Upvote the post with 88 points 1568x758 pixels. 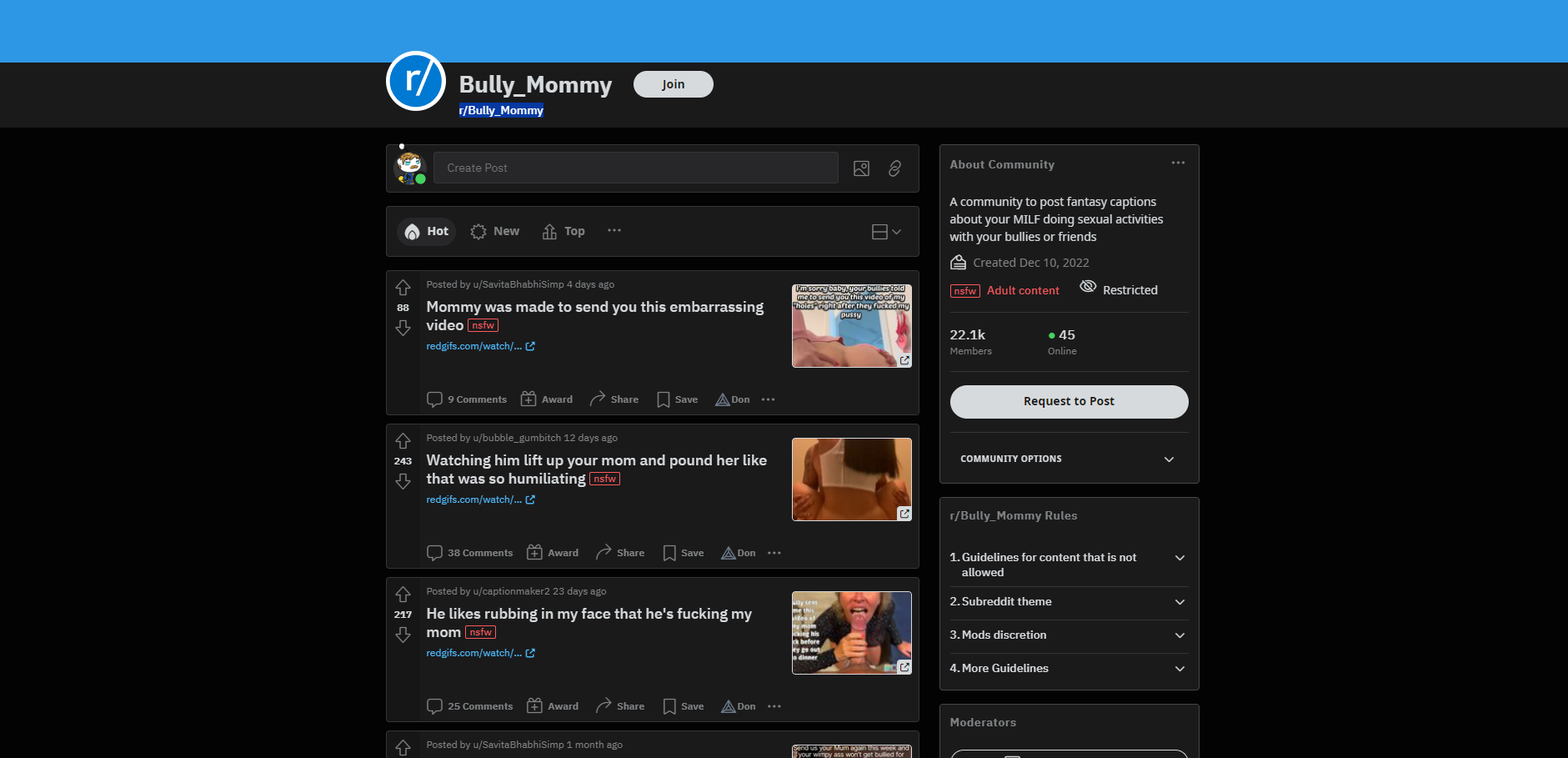pos(403,288)
